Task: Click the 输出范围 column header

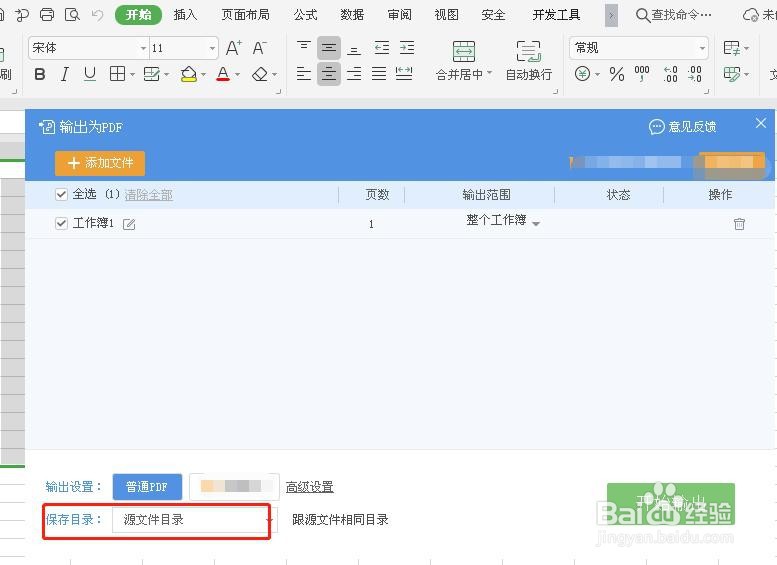Action: [x=486, y=195]
